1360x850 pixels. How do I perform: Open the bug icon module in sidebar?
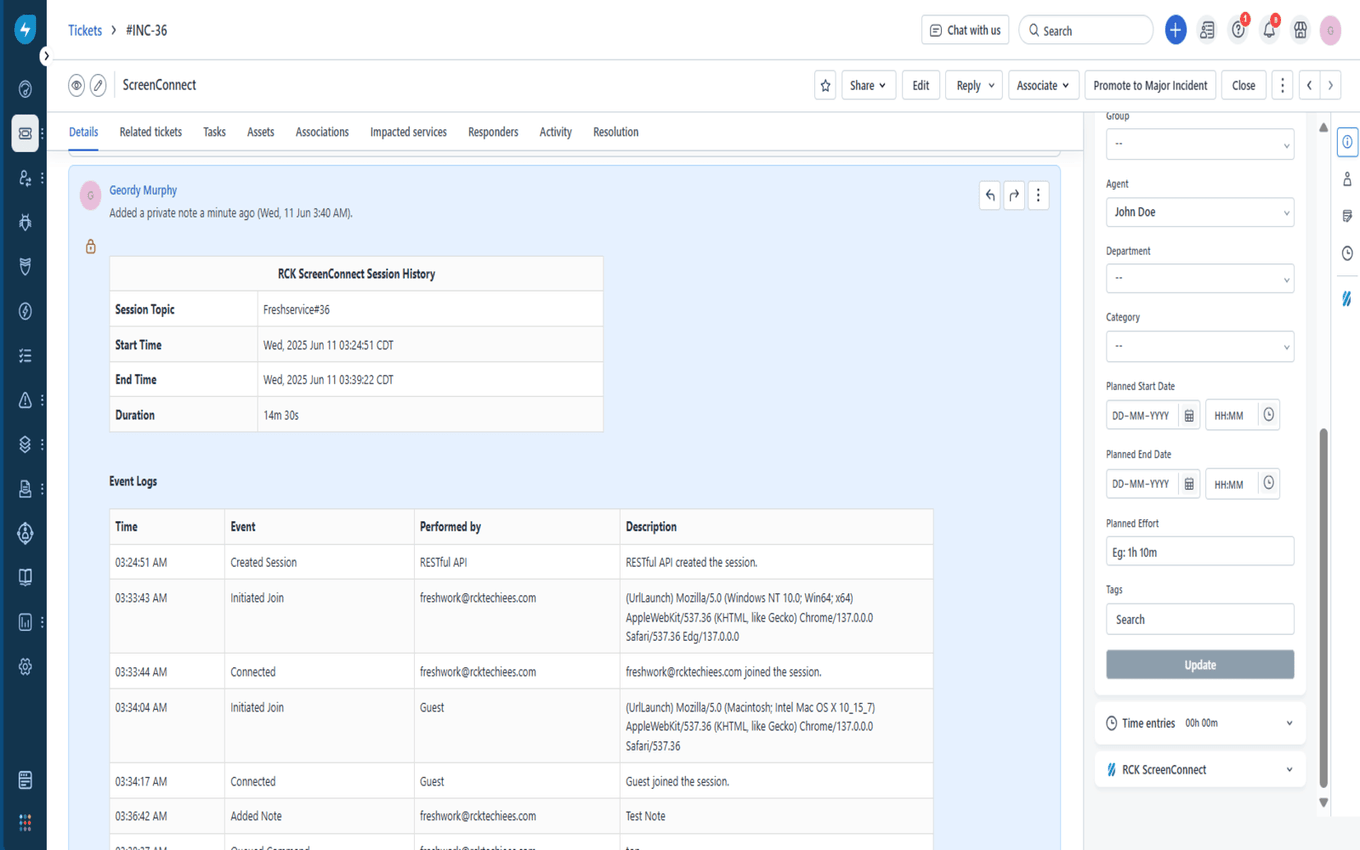(x=25, y=222)
